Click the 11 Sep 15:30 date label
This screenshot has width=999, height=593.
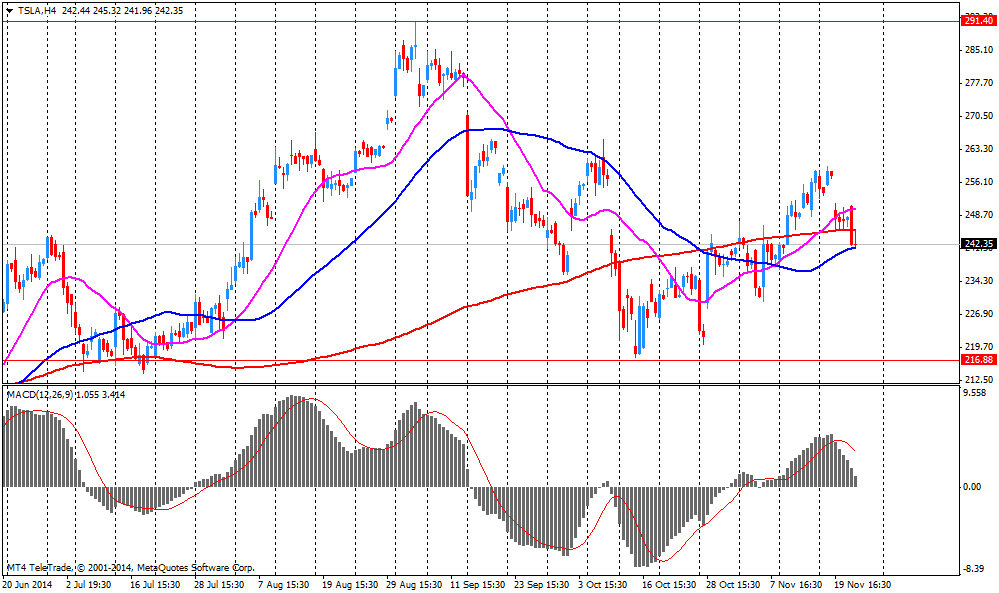pos(478,585)
